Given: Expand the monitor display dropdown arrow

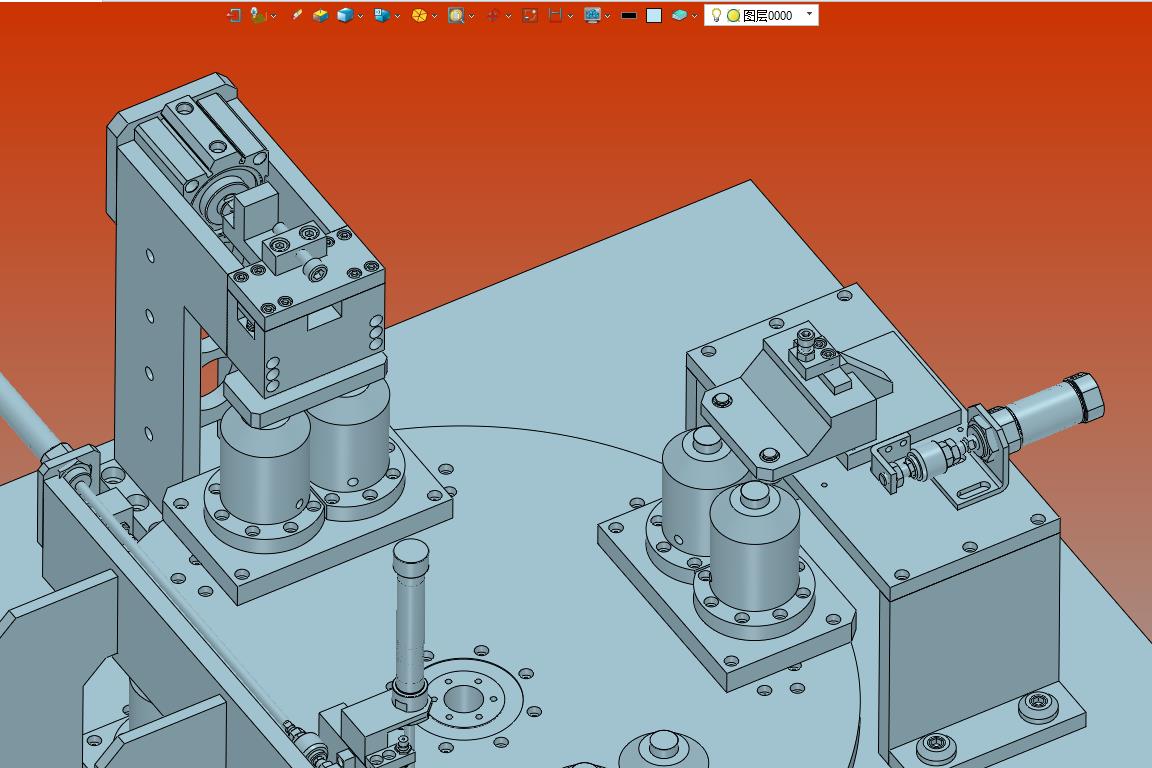Looking at the screenshot, I should 608,15.
